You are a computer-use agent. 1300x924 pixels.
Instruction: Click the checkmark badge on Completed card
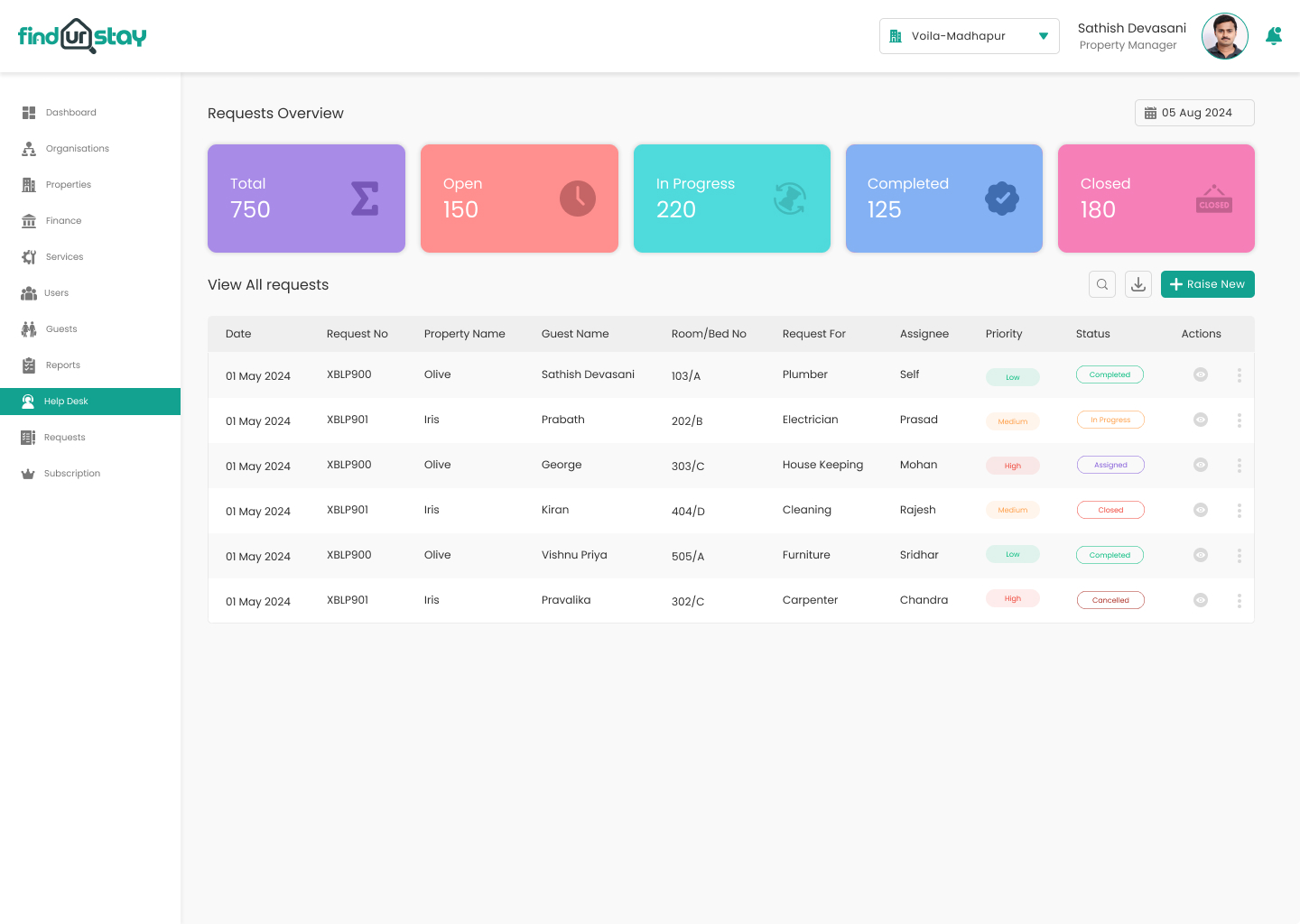pyautogui.click(x=1002, y=199)
